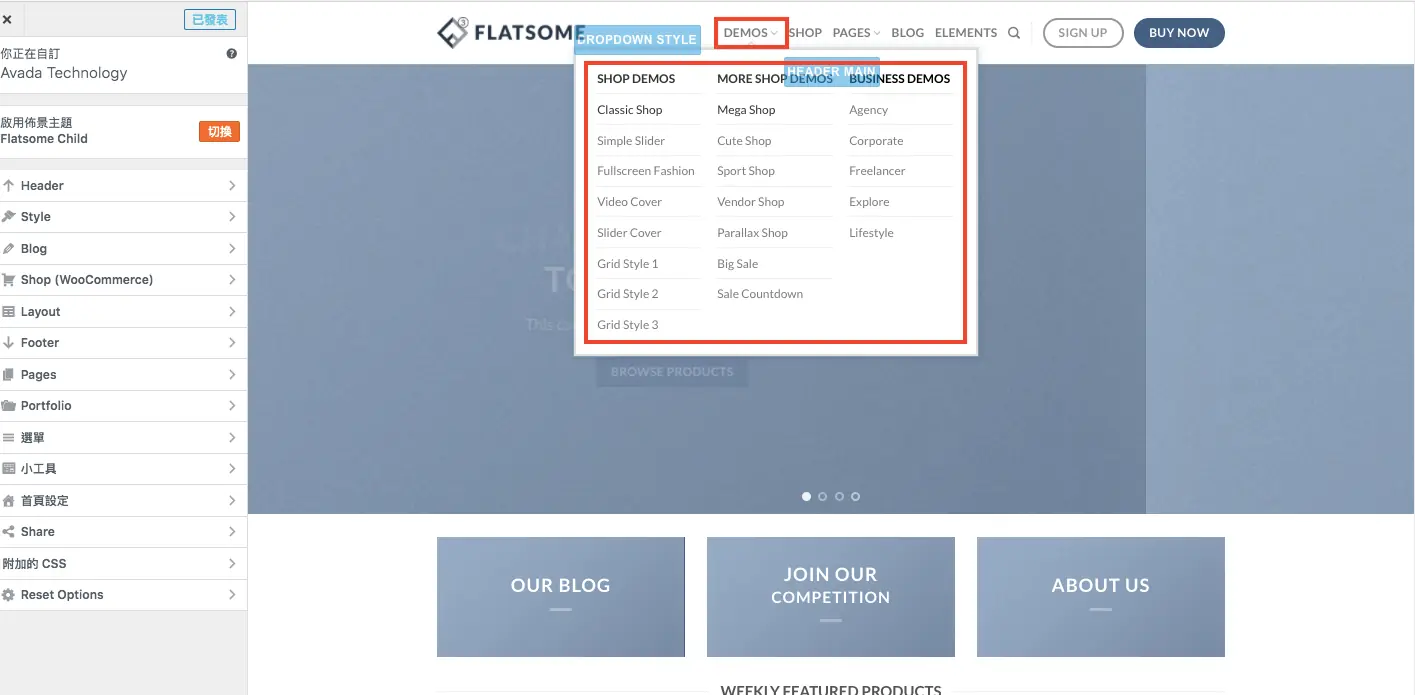Image resolution: width=1415 pixels, height=695 pixels.
Task: Select Explore business demo
Action: point(869,202)
